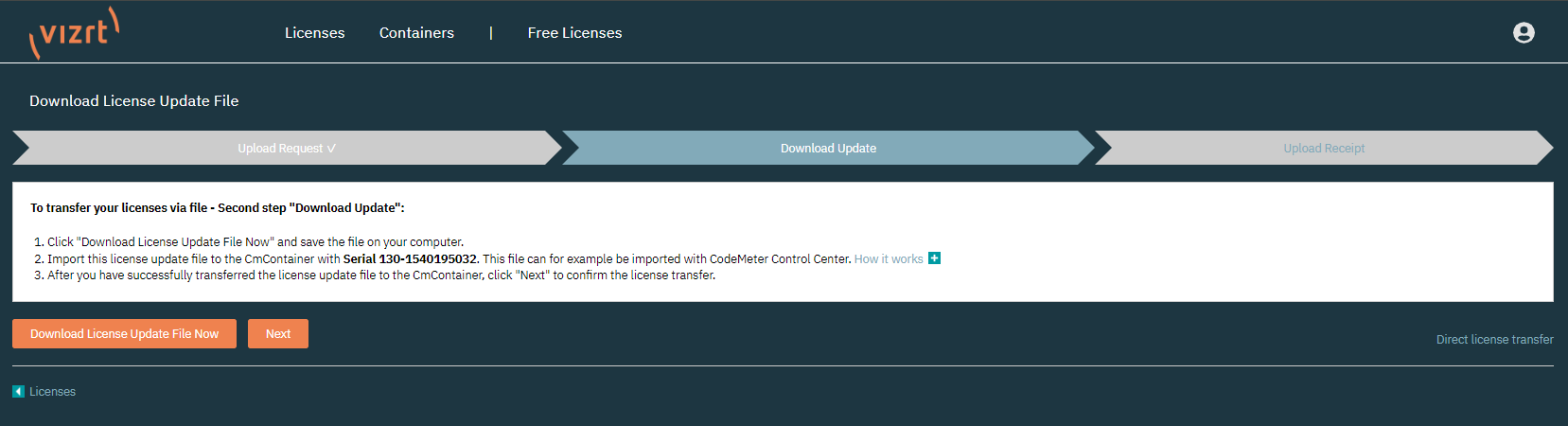This screenshot has height=426, width=1568.
Task: Click the checkmark on Upload Request step
Action: point(331,149)
